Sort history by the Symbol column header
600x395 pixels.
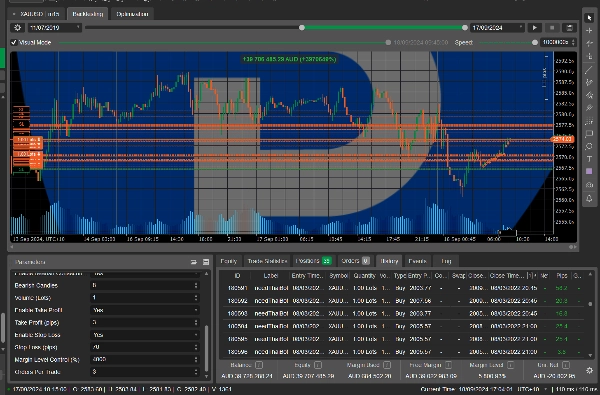point(339,276)
